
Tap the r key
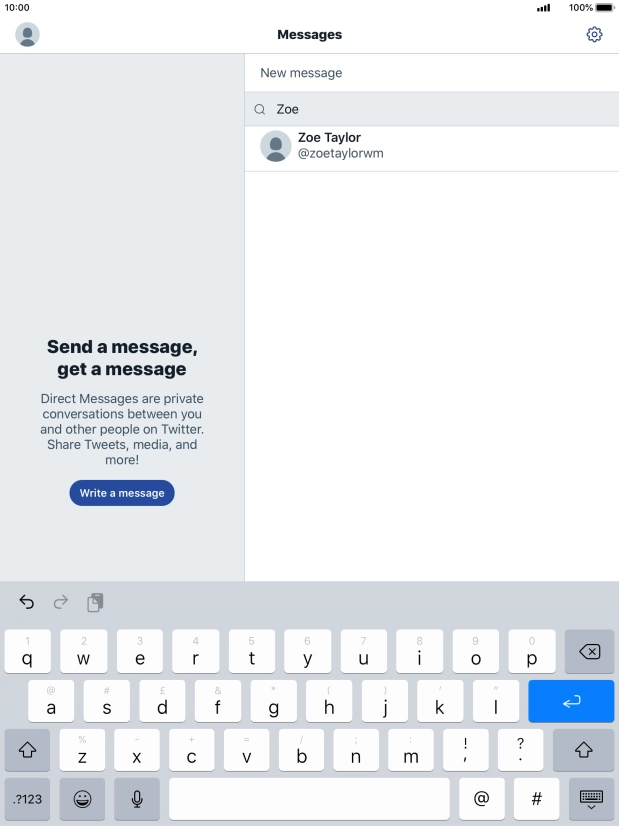(195, 651)
